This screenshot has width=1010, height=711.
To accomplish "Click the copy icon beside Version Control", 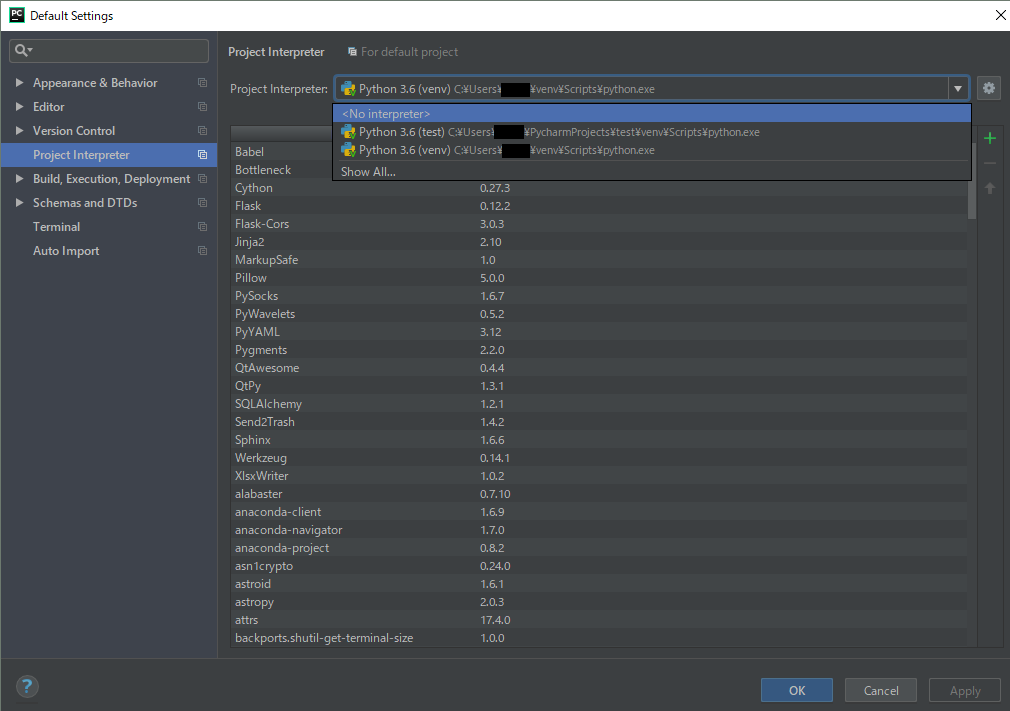I will [x=202, y=131].
